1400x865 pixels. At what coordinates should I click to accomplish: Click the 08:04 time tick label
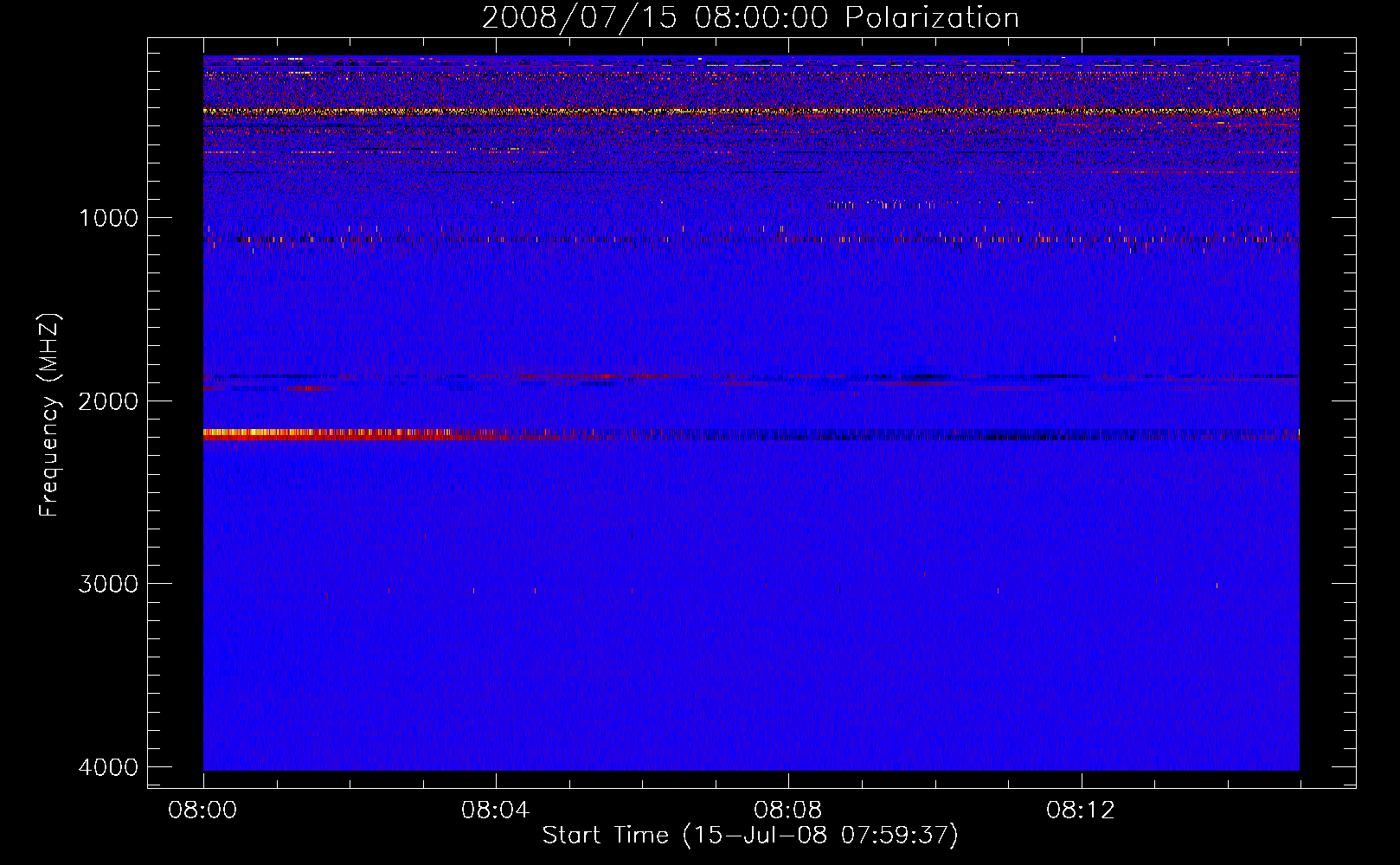(x=495, y=811)
